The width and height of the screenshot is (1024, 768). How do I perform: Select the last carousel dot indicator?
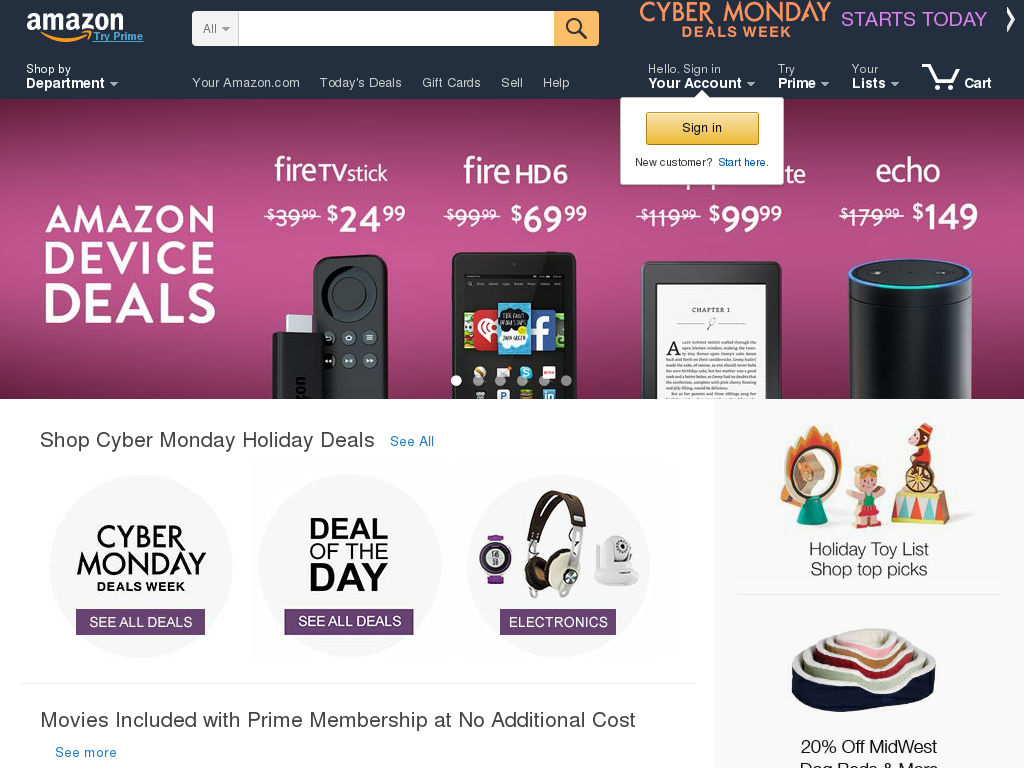coord(566,380)
